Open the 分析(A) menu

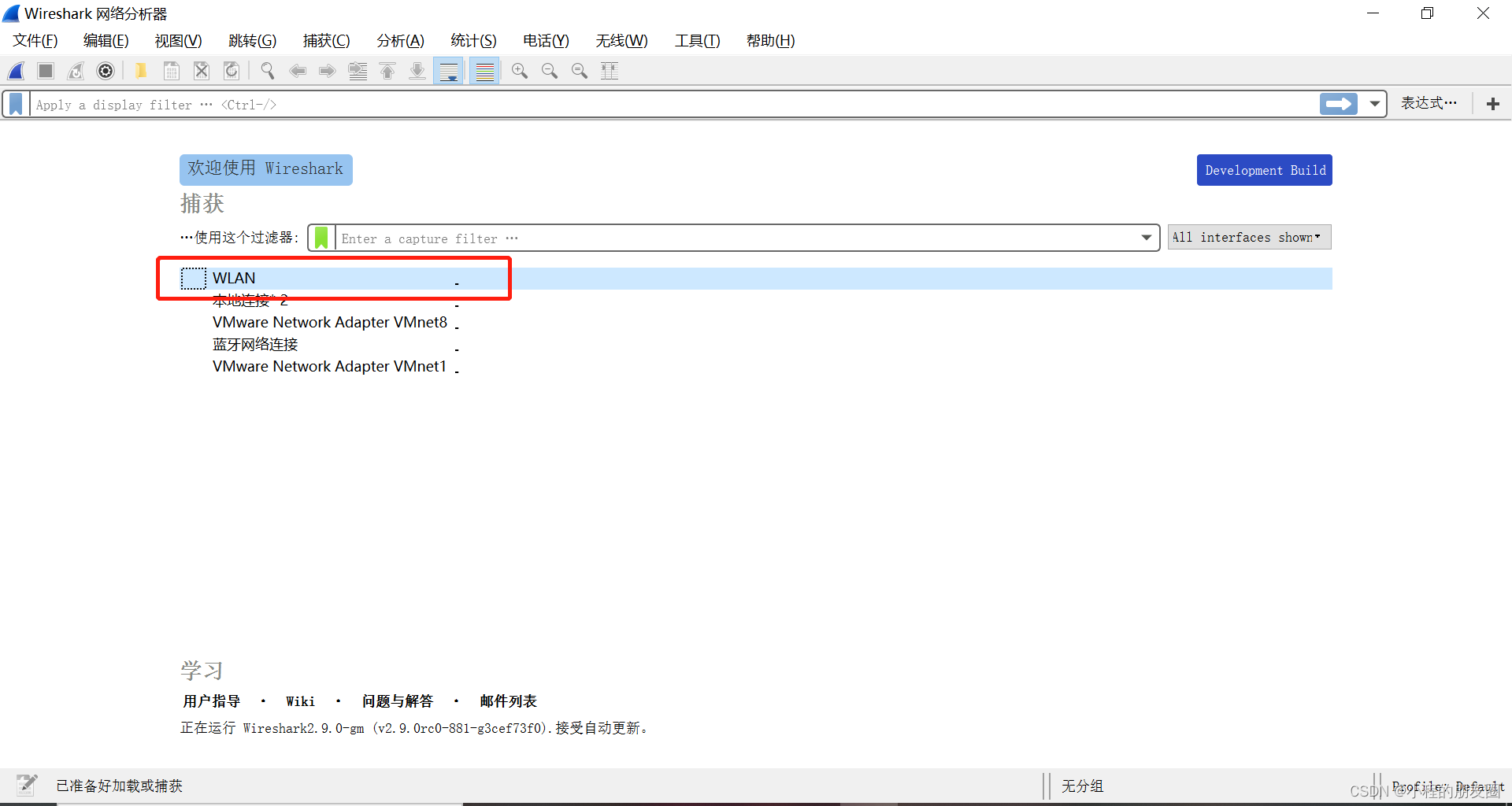(401, 41)
